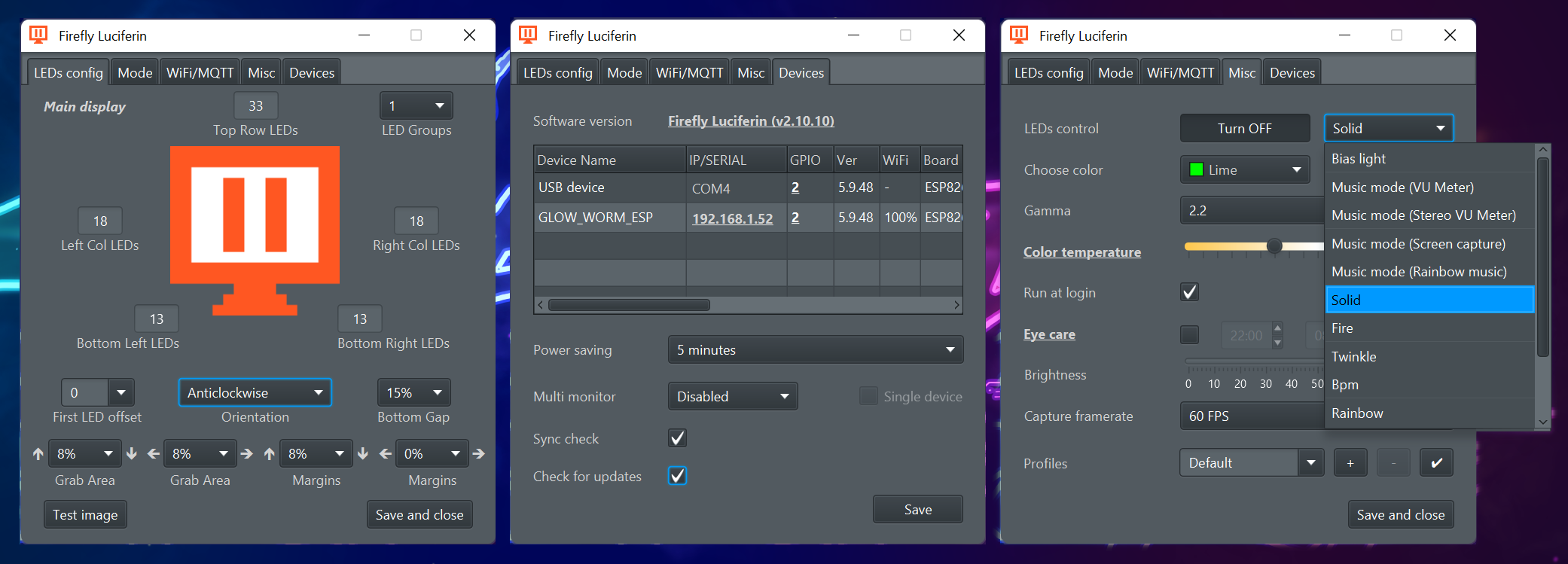Click the left arrow before second Grab Area
1568x564 pixels.
click(154, 454)
